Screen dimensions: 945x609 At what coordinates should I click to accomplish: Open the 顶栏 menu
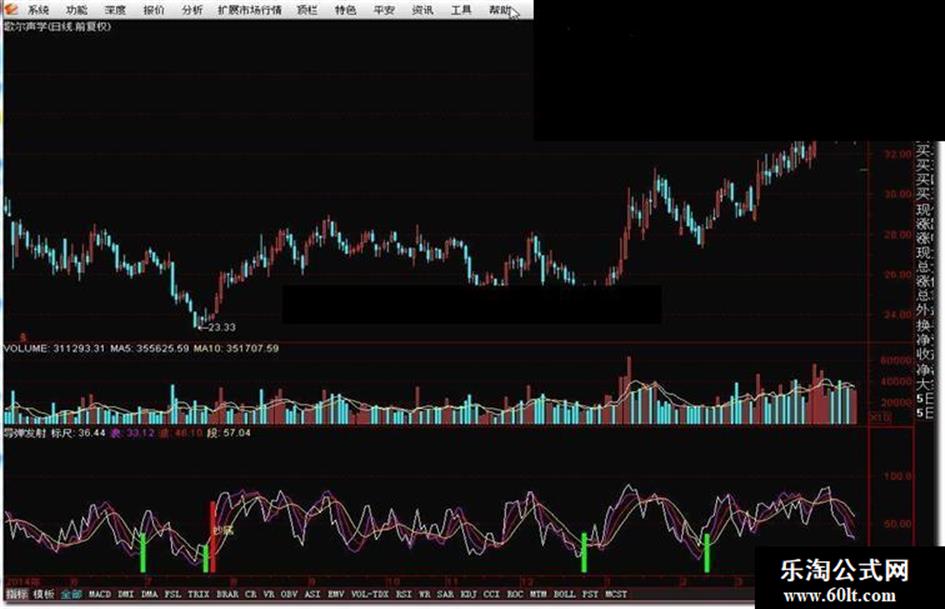point(307,10)
